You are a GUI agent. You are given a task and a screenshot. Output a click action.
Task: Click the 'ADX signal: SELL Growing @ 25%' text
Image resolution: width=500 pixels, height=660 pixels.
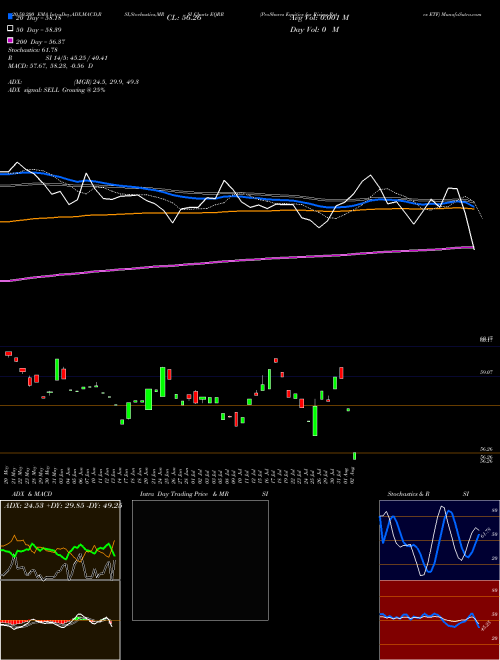point(56,90)
